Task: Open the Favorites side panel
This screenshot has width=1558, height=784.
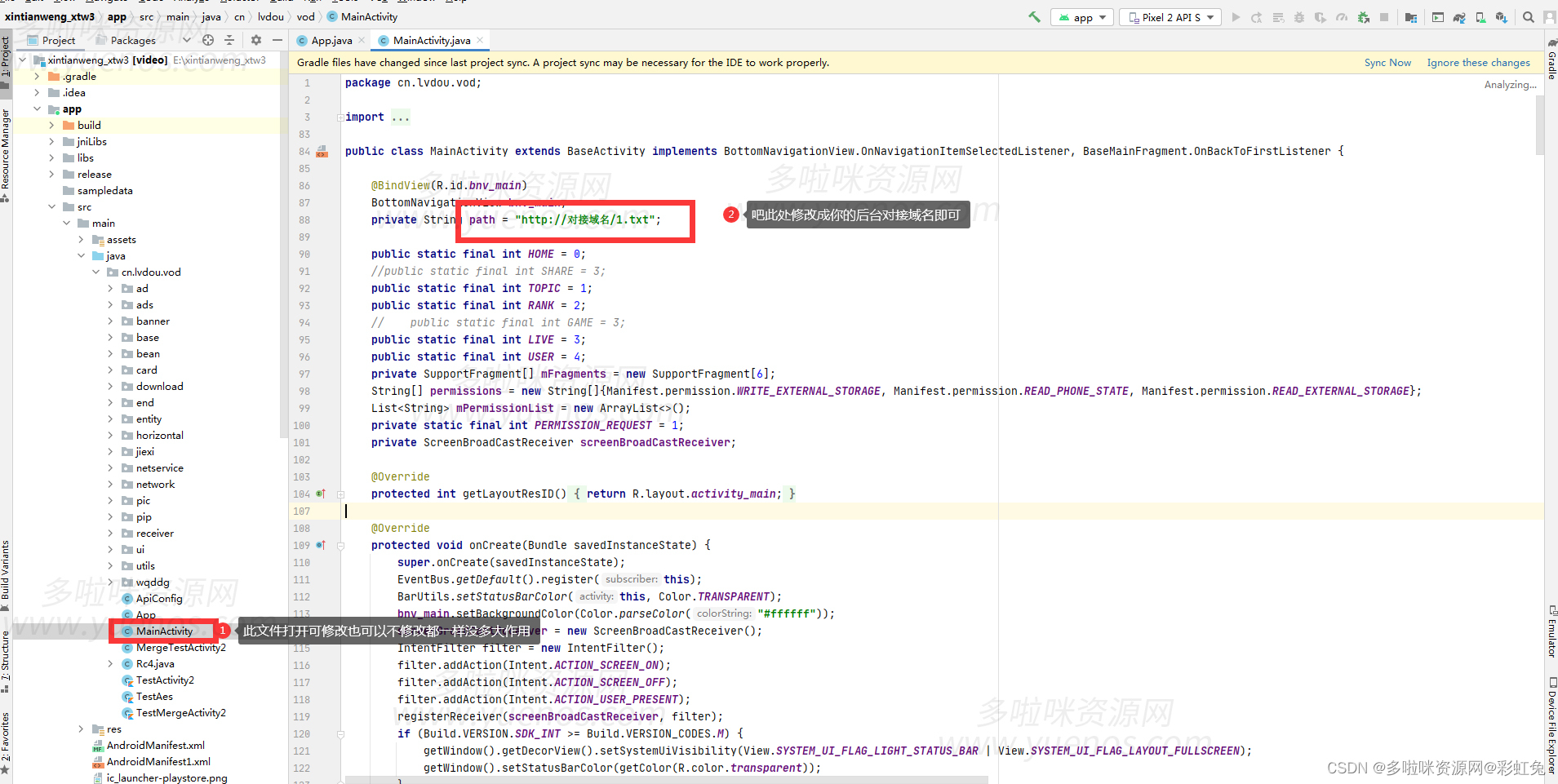Action: [6, 742]
